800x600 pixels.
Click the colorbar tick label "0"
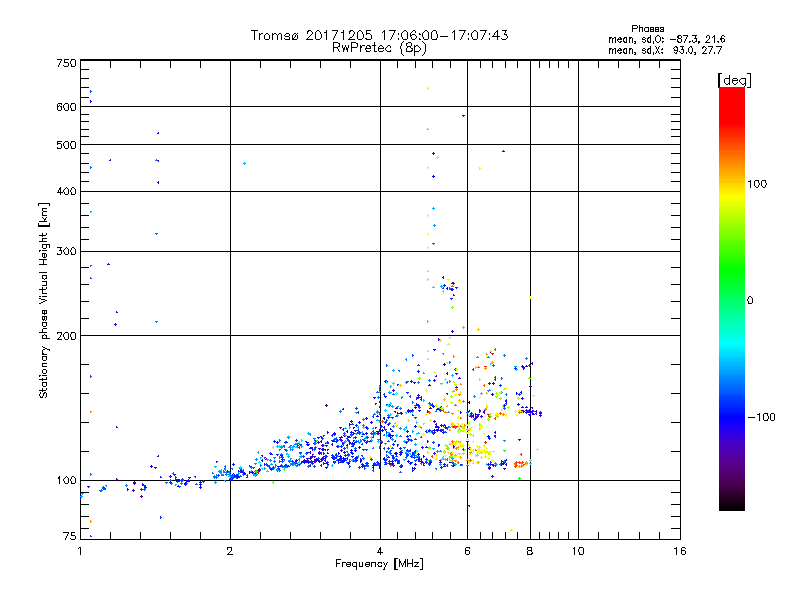pos(749,301)
